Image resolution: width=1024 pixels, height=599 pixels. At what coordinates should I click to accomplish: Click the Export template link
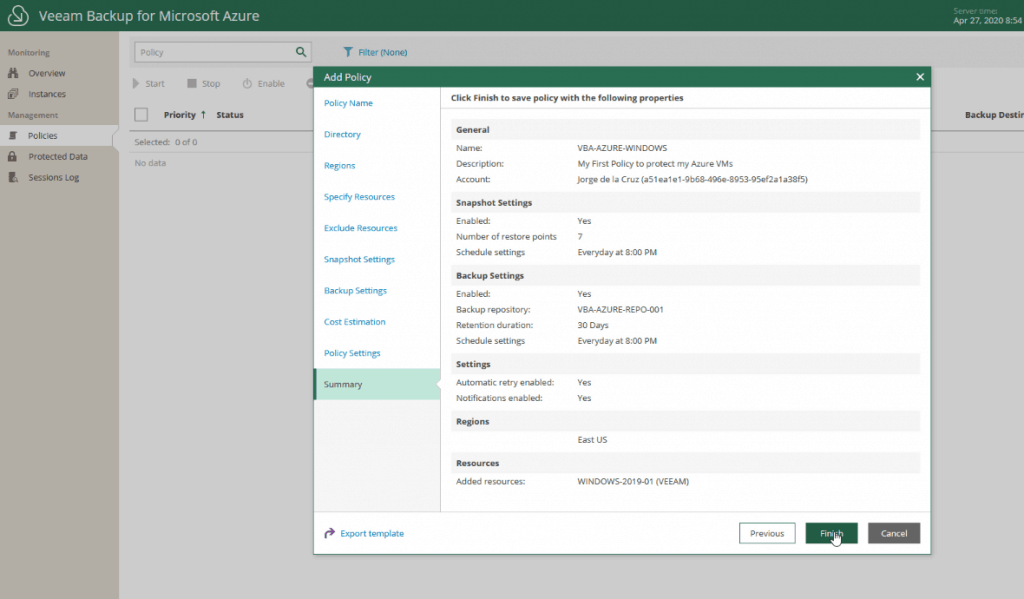(x=372, y=534)
